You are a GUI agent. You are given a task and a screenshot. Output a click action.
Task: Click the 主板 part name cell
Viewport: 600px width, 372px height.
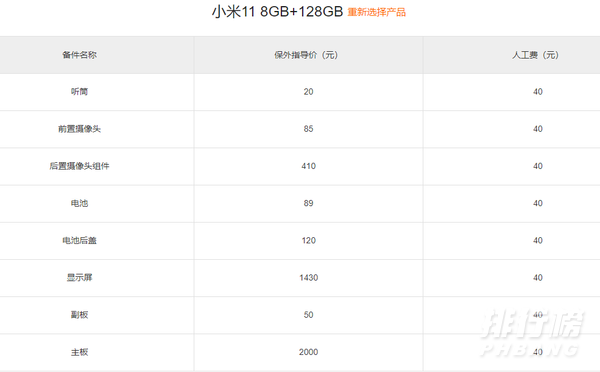[80, 352]
